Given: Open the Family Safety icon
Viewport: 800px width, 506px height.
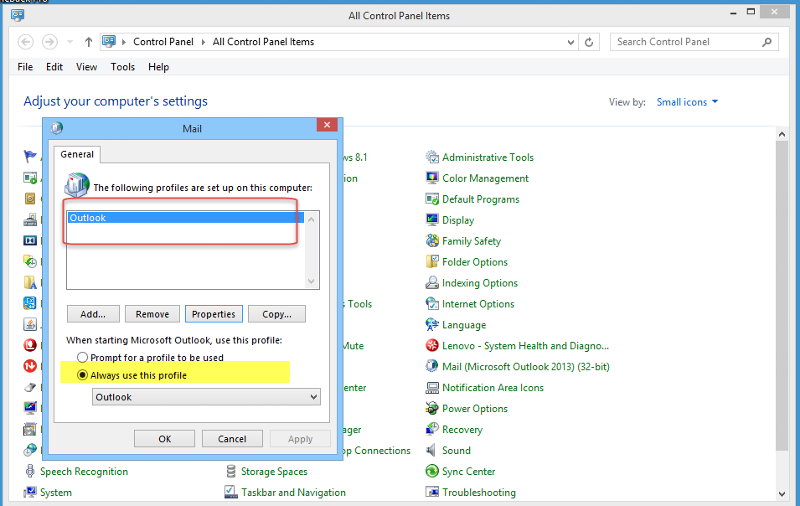Looking at the screenshot, I should click(x=432, y=241).
